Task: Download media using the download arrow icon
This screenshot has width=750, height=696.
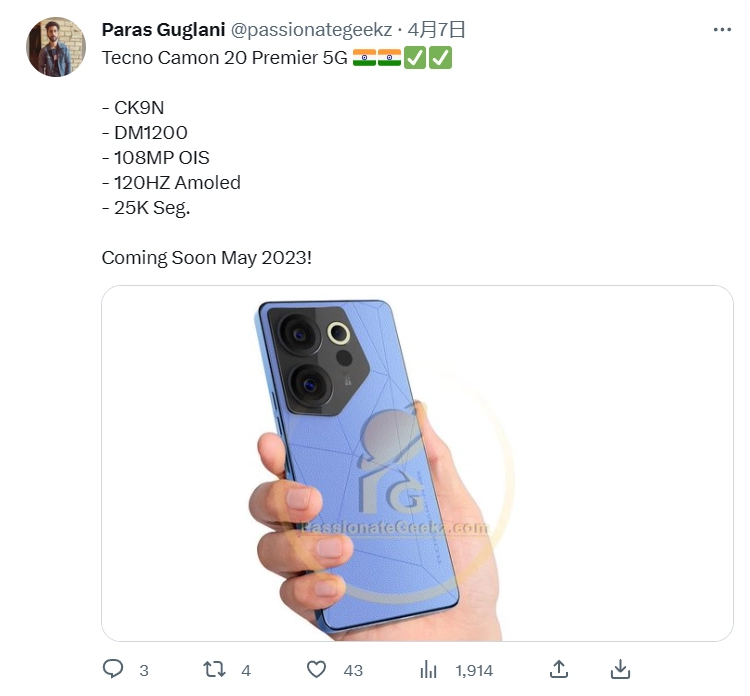Action: 620,669
